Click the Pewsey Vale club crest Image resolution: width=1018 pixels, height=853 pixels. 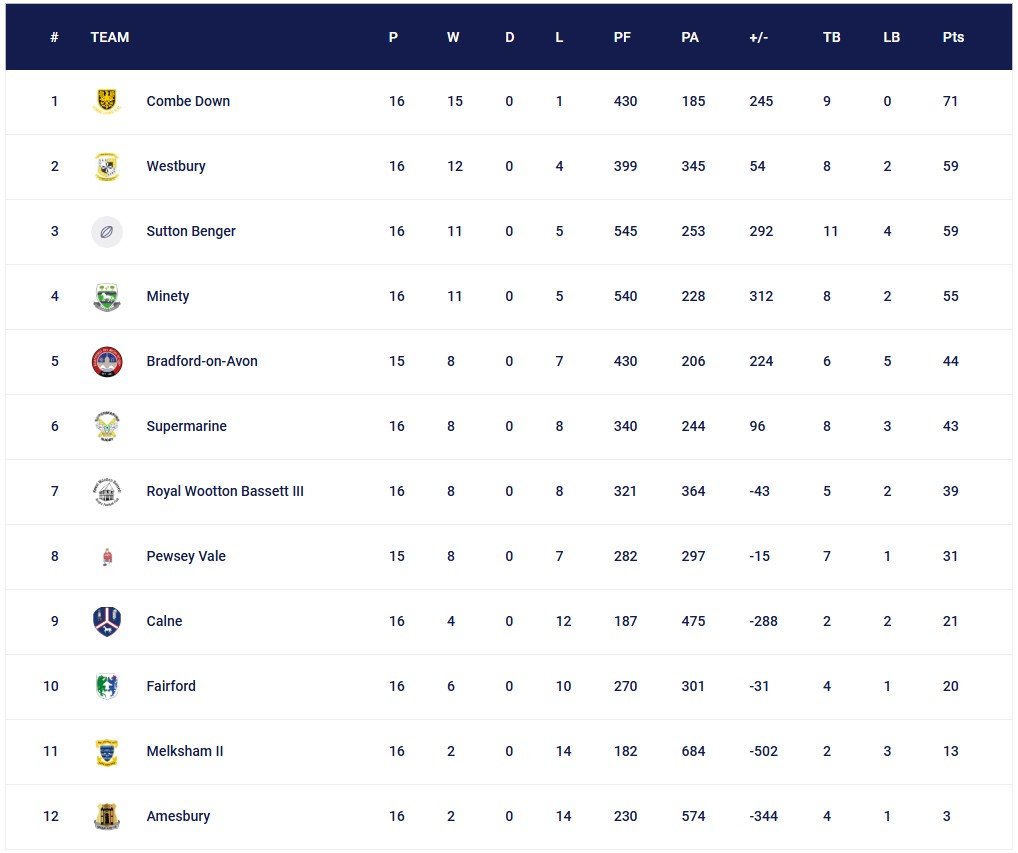click(107, 557)
